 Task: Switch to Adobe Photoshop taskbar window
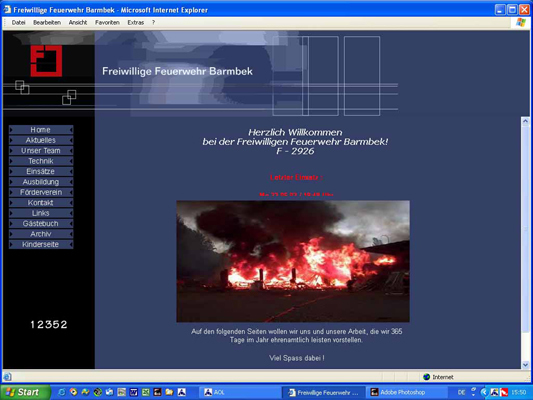(407, 393)
